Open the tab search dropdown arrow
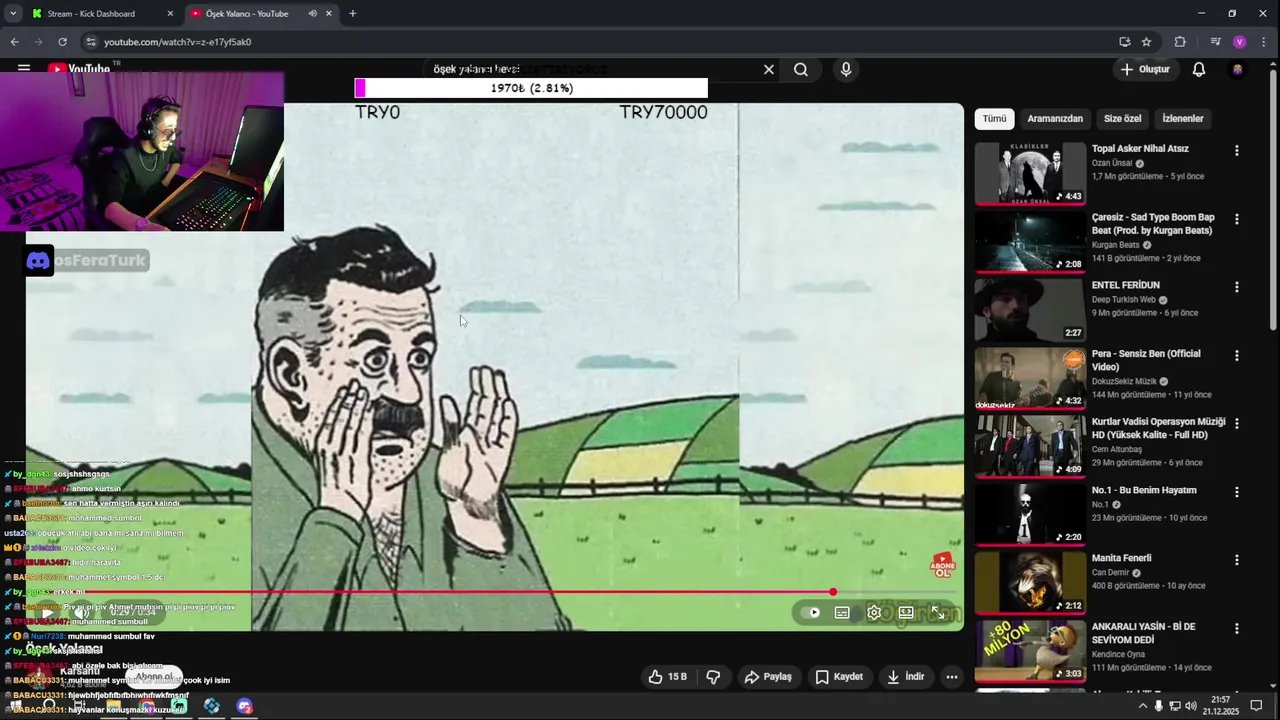1280x720 pixels. point(13,14)
